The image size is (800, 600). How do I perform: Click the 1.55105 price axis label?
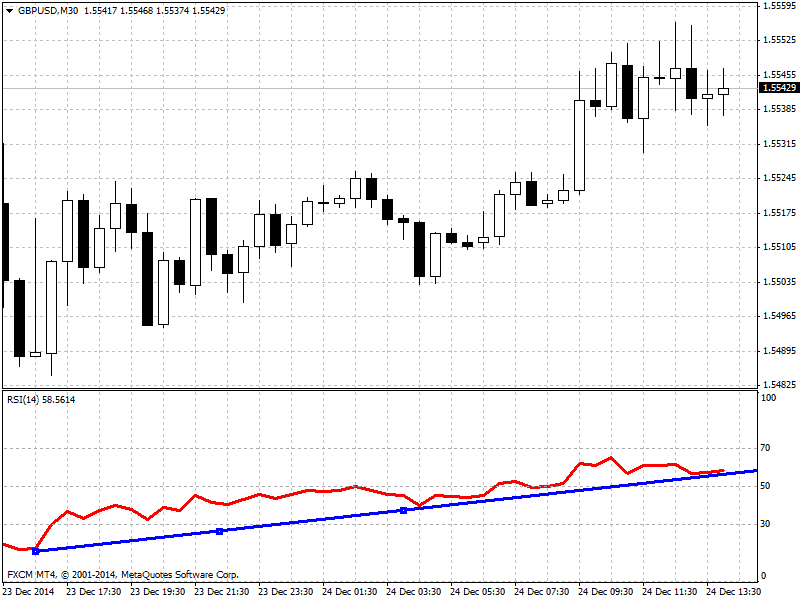pyautogui.click(x=779, y=247)
